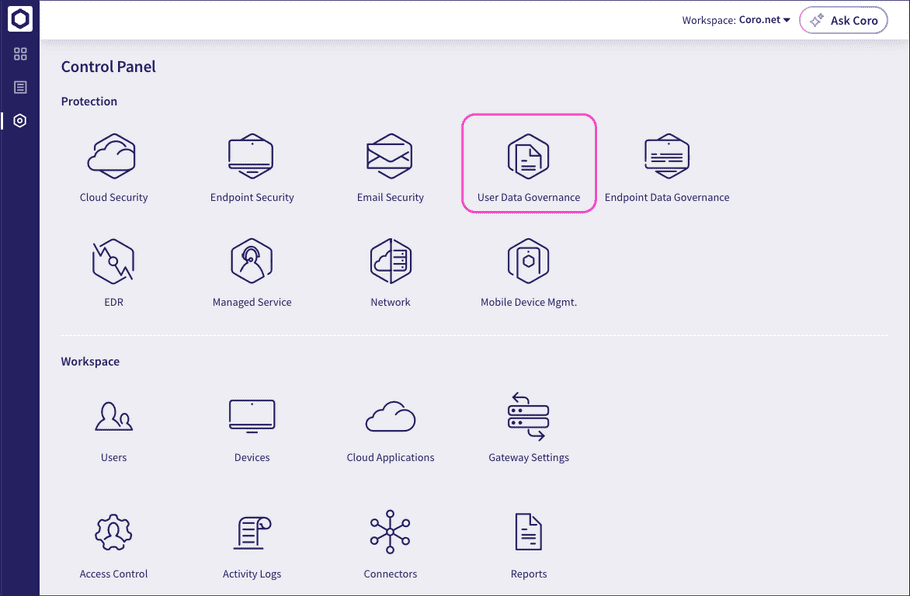This screenshot has height=596, width=910.
Task: Select the Control Panel hexagon icon in sidebar
Action: coord(20,121)
